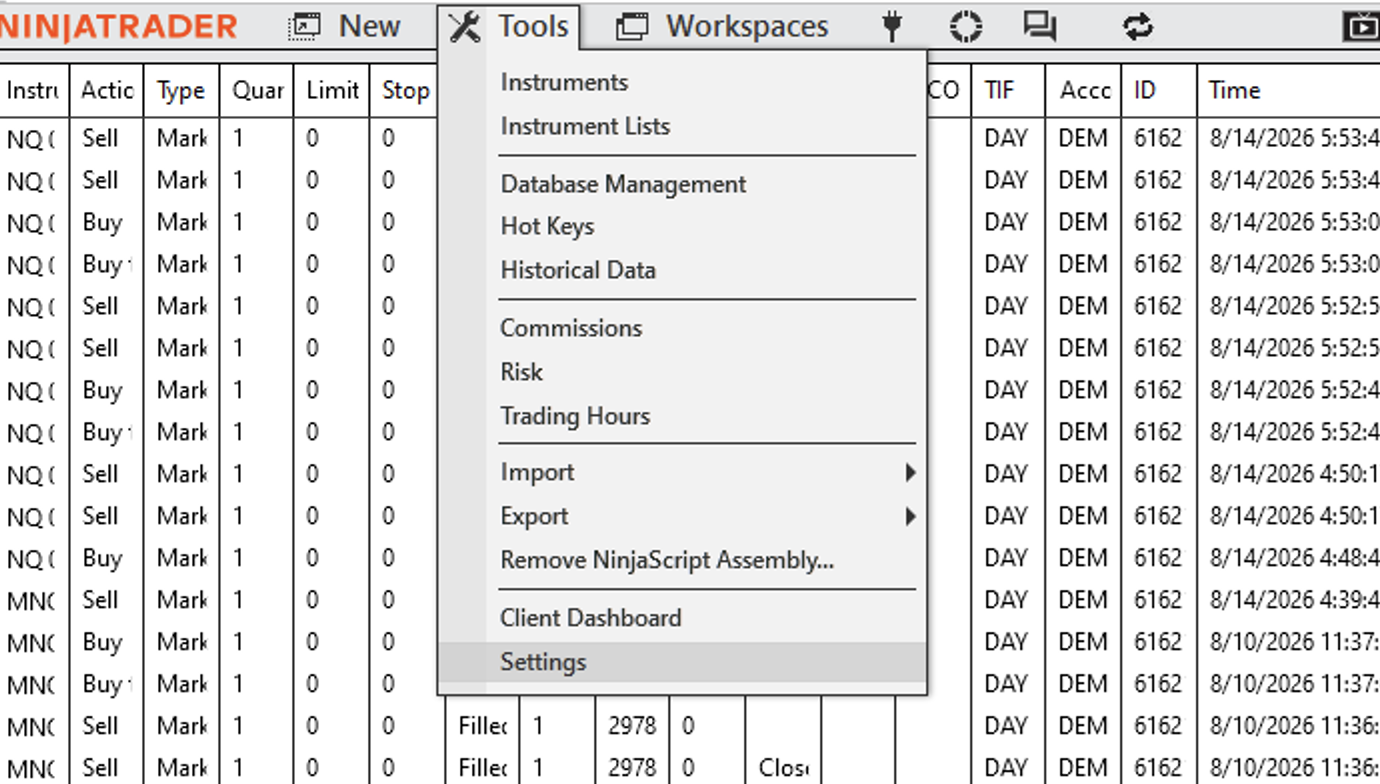The height and width of the screenshot is (784, 1380).
Task: Select the 8/14/2026 4:39 time cell
Action: pos(1288,600)
